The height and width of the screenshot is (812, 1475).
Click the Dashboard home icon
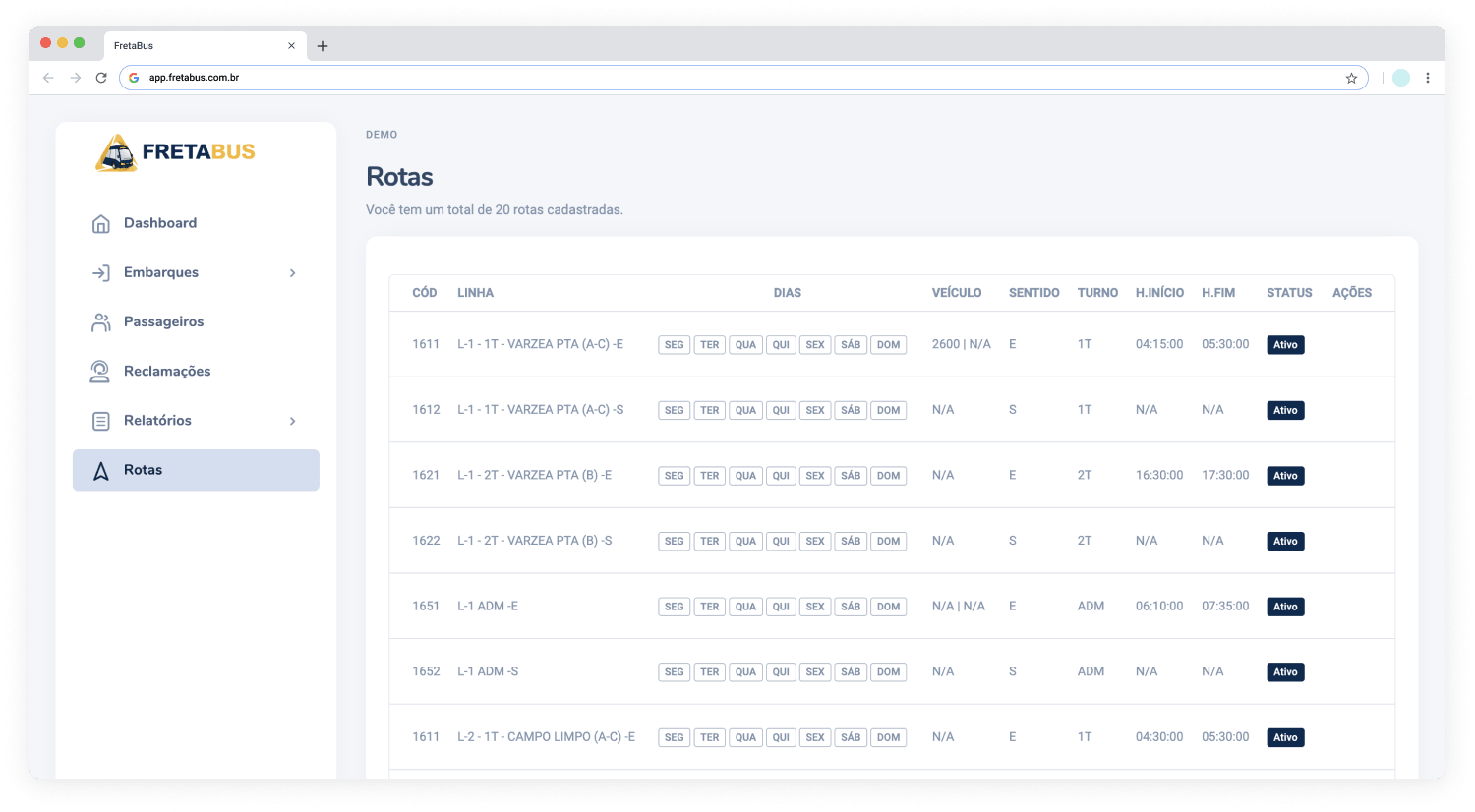point(100,224)
